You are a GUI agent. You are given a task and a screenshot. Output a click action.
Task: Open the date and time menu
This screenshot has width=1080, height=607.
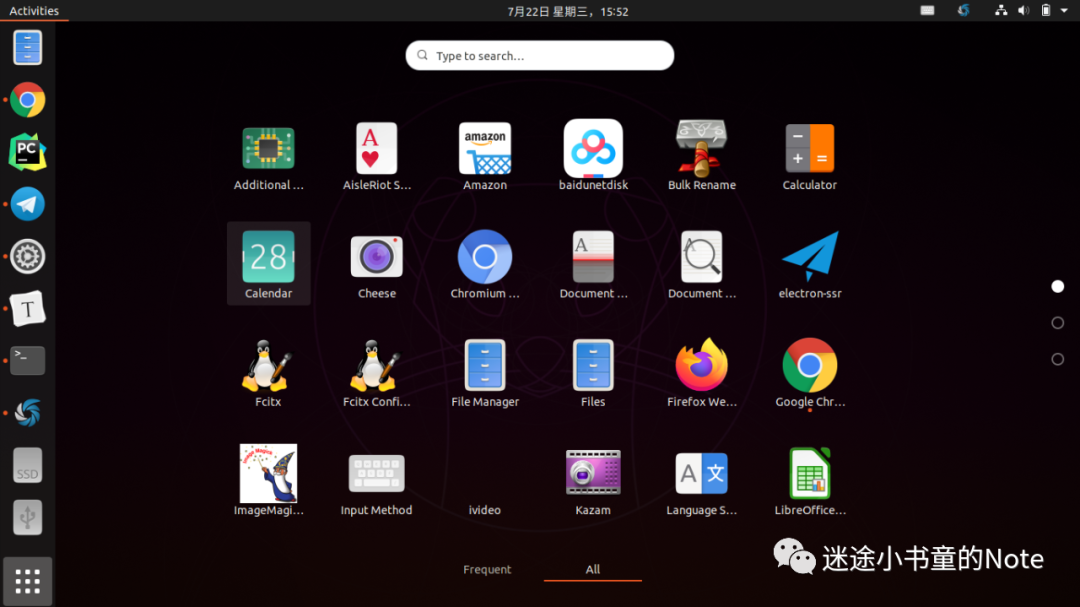[568, 11]
